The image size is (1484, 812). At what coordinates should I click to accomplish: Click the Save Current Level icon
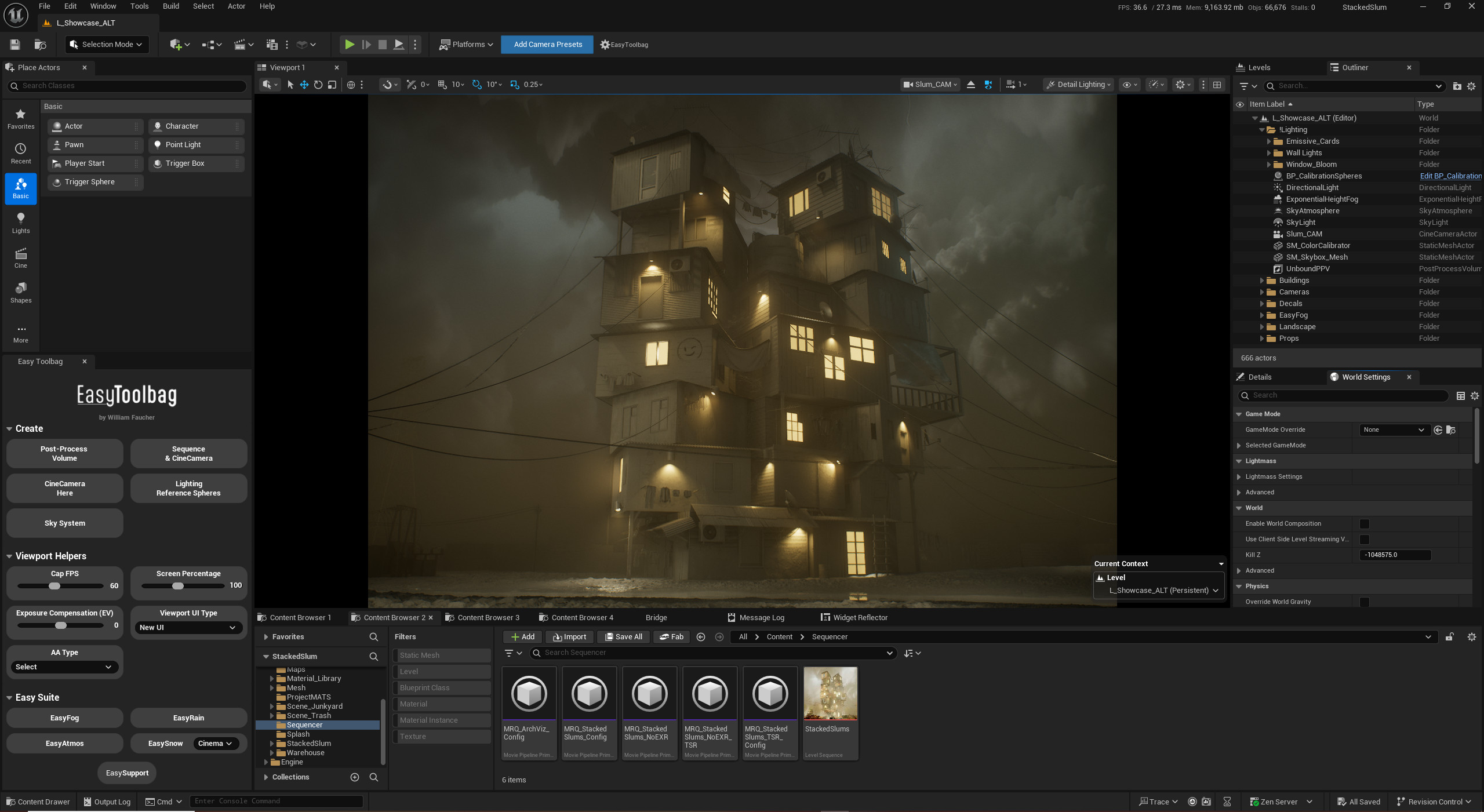14,44
